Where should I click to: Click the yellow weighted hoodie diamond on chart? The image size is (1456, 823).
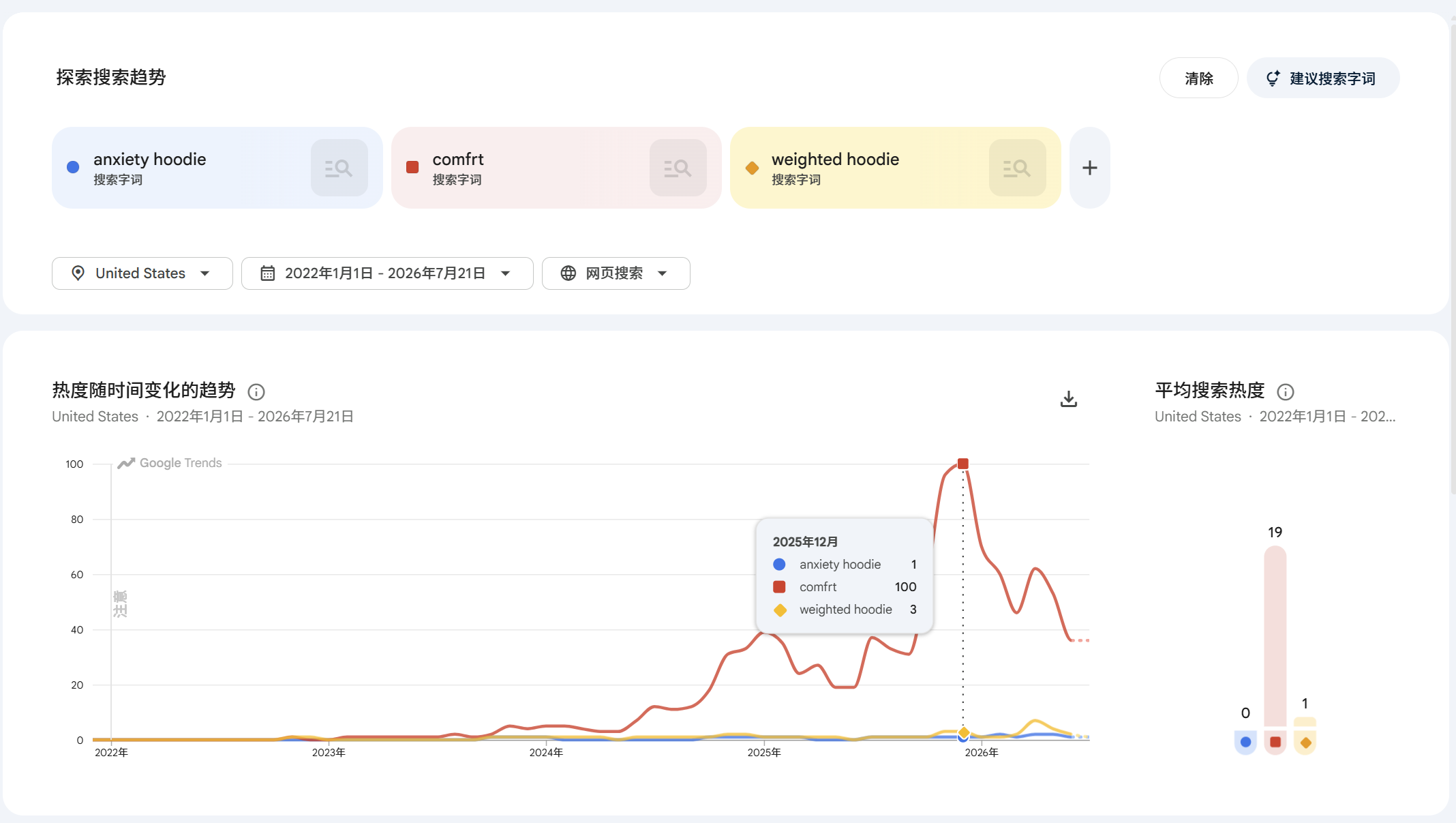[x=963, y=733]
